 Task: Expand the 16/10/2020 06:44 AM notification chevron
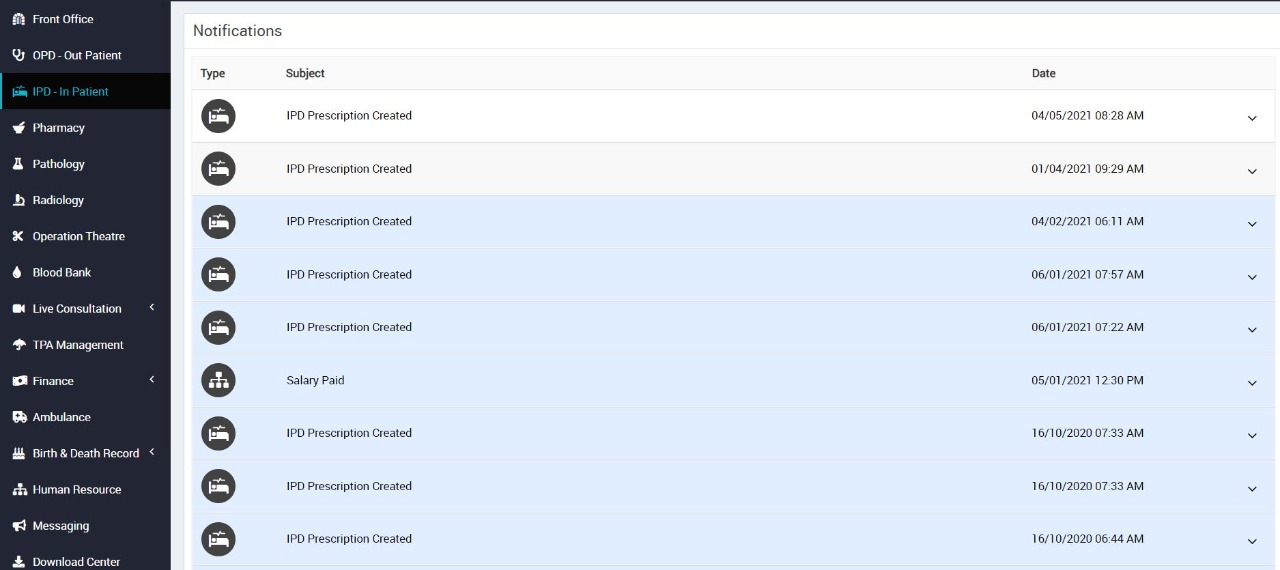(1252, 541)
